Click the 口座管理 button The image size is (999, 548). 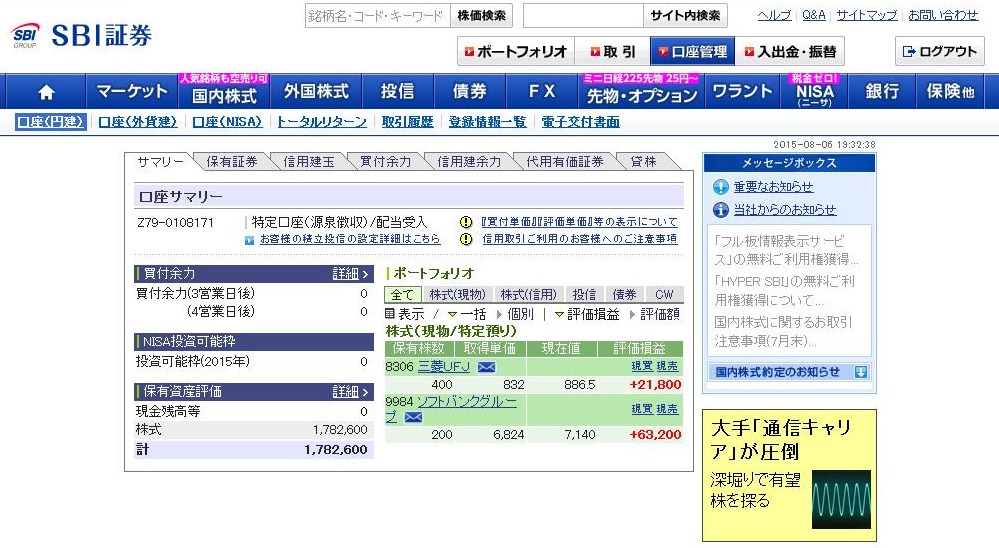coord(693,51)
